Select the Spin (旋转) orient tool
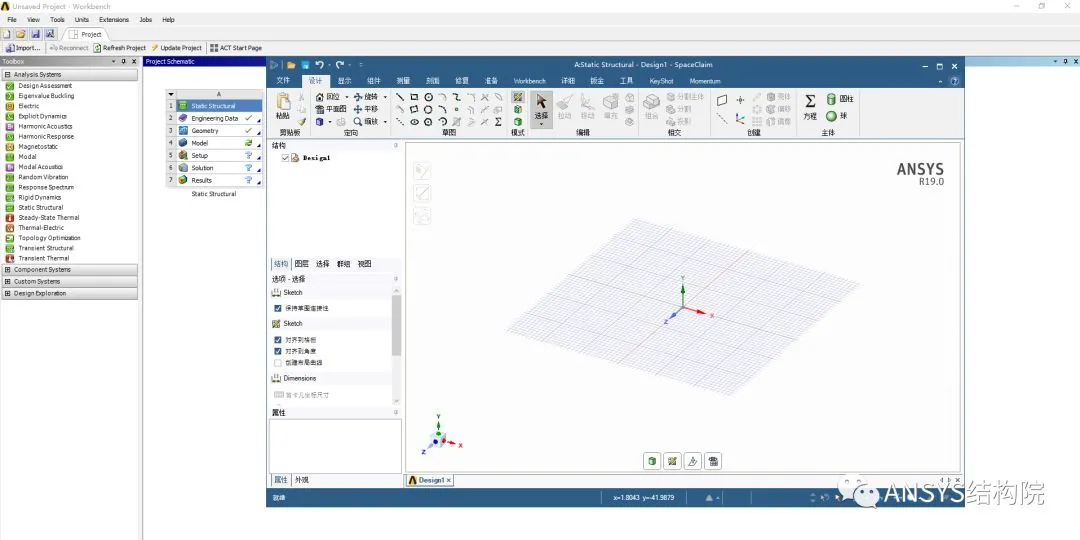This screenshot has height=540, width=1080. click(x=366, y=97)
